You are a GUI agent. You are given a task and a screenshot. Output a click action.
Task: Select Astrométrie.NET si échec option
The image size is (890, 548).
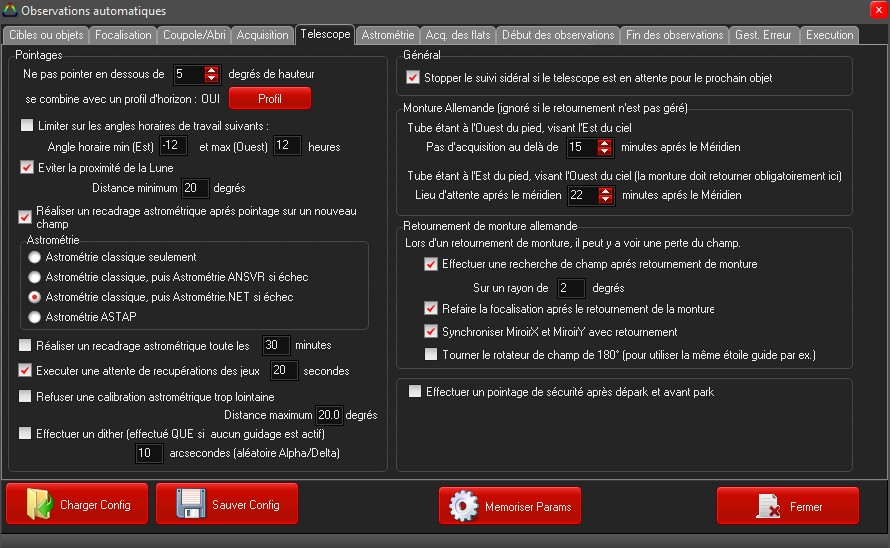point(35,297)
